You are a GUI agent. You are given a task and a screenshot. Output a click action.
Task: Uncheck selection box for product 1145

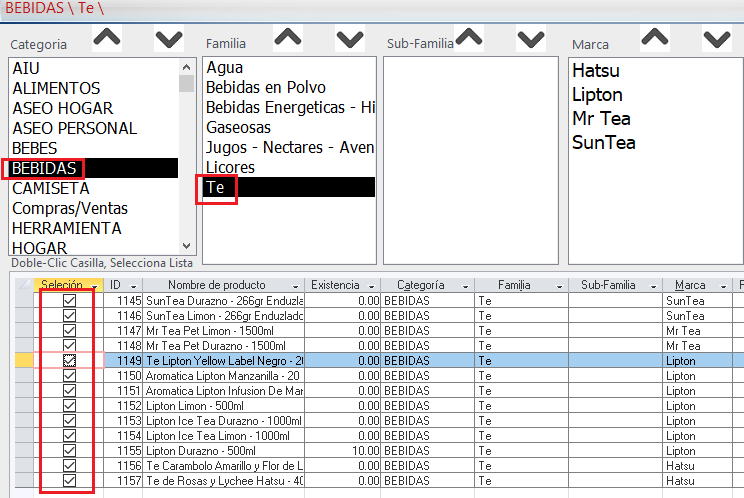coord(69,300)
